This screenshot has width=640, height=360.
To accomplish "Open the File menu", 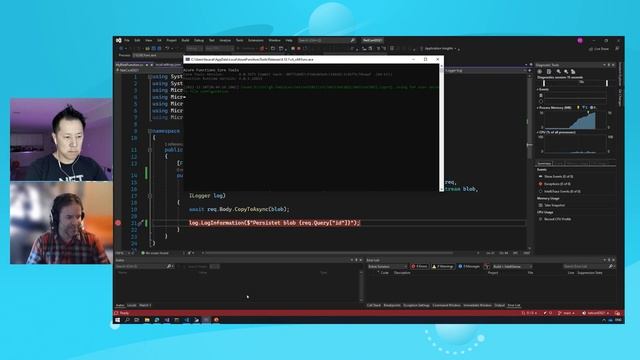I will point(127,40).
